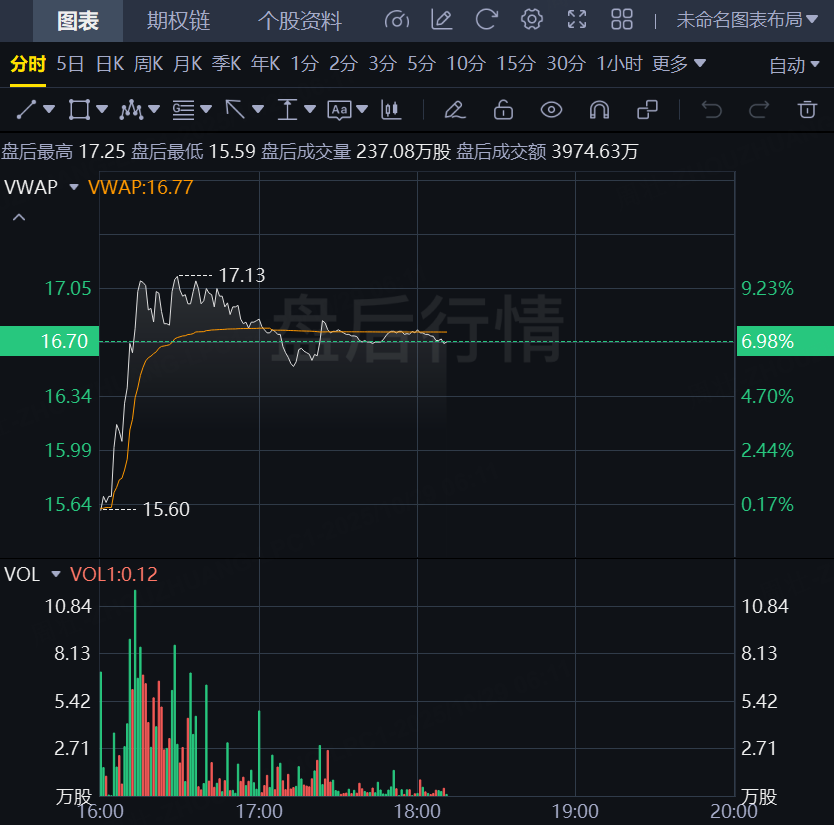
Task: Open the multi-chart grid layout icon
Action: [x=622, y=20]
